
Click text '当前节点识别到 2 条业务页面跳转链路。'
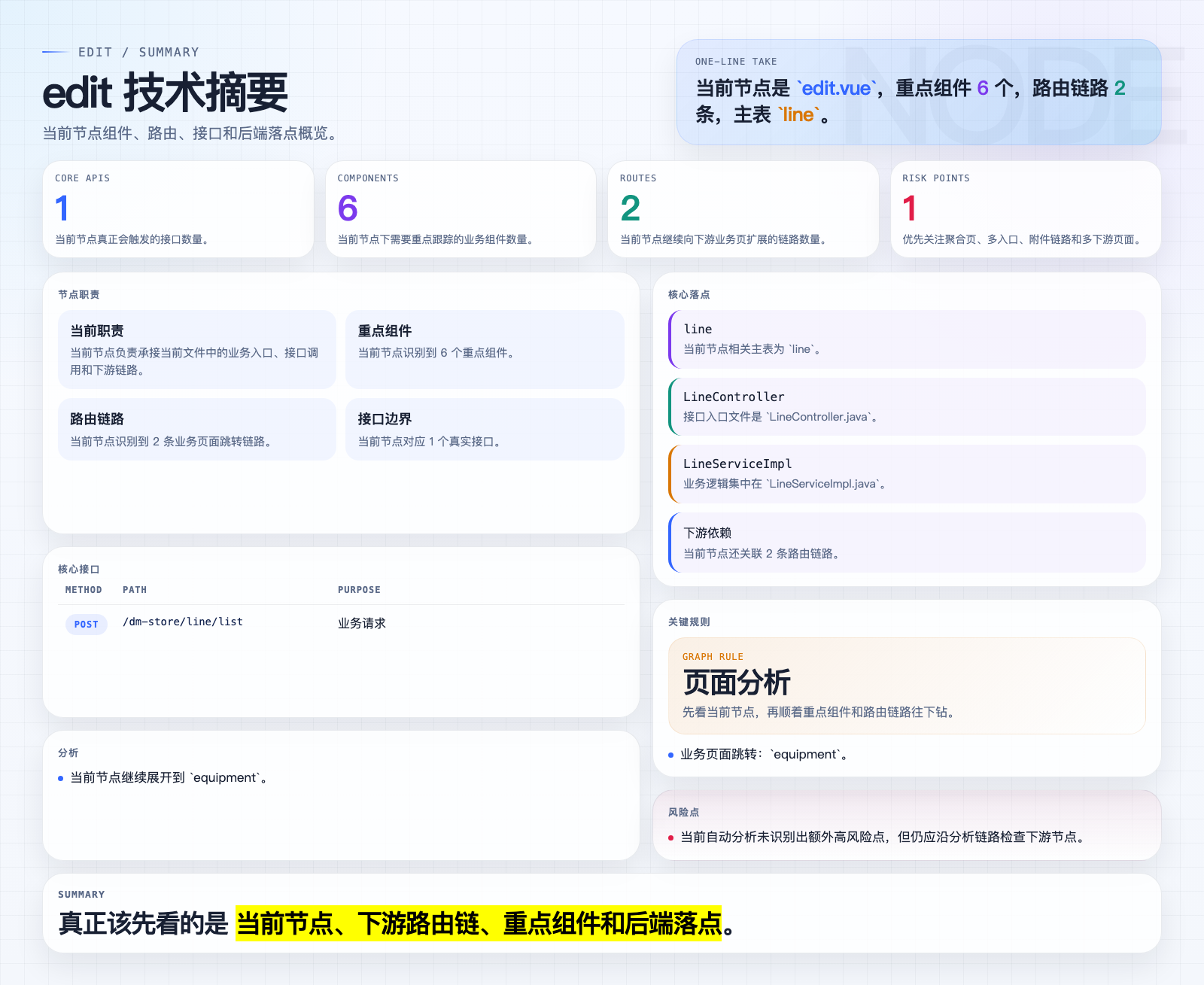pos(172,442)
